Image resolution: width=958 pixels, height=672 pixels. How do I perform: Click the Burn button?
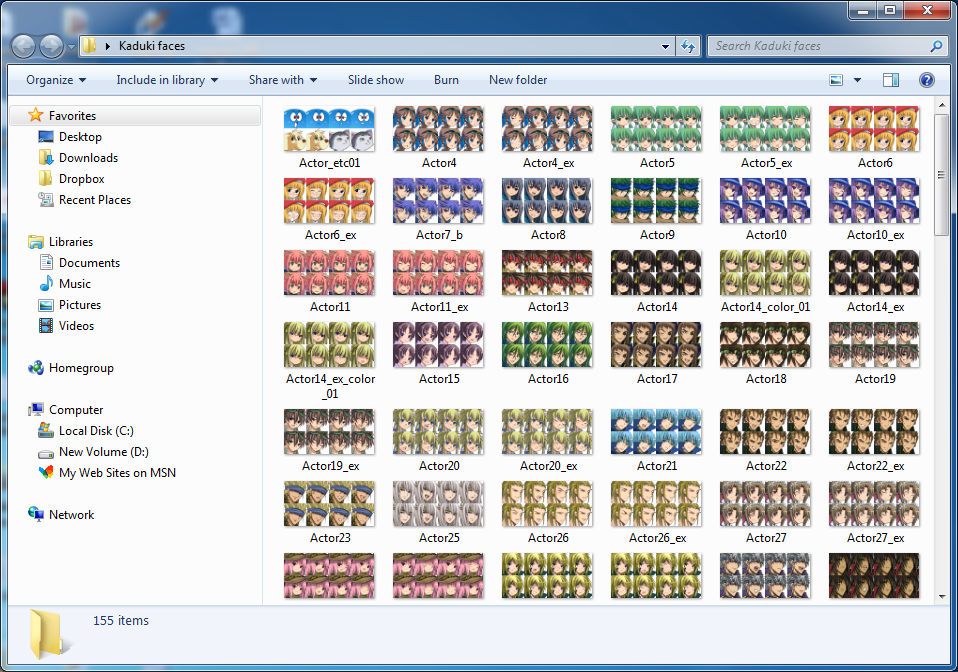[x=446, y=80]
